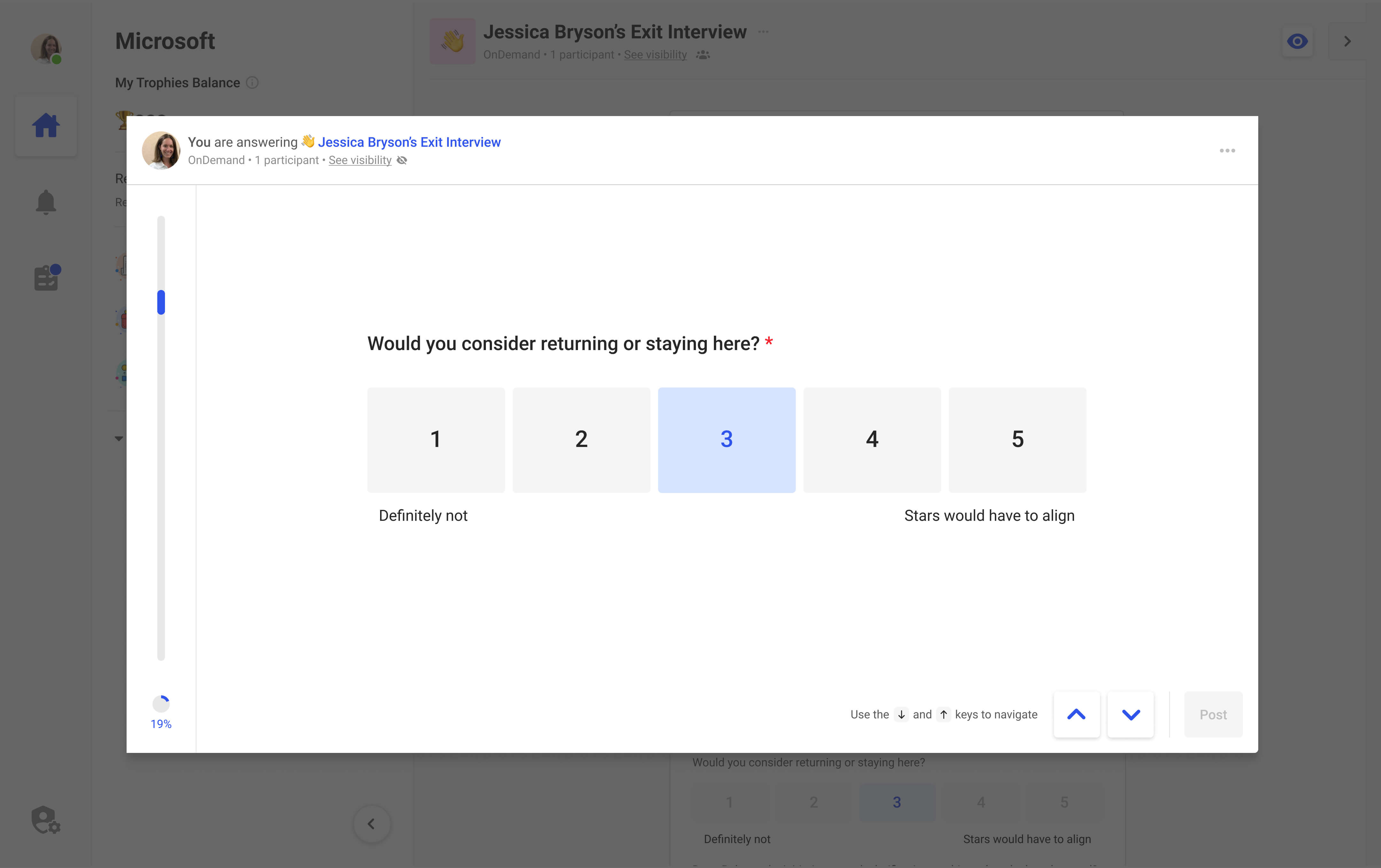Open ellipsis next to page title
Image resolution: width=1381 pixels, height=868 pixels.
click(x=763, y=32)
